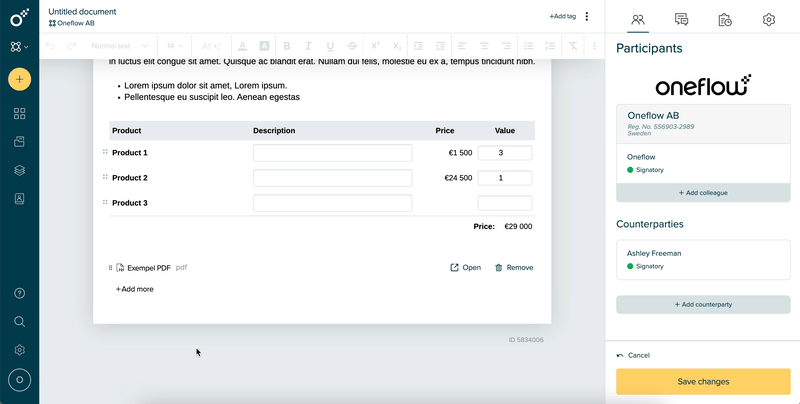800x404 pixels.
Task: Click the Oneflow AB workspace label under title
Action: point(71,23)
